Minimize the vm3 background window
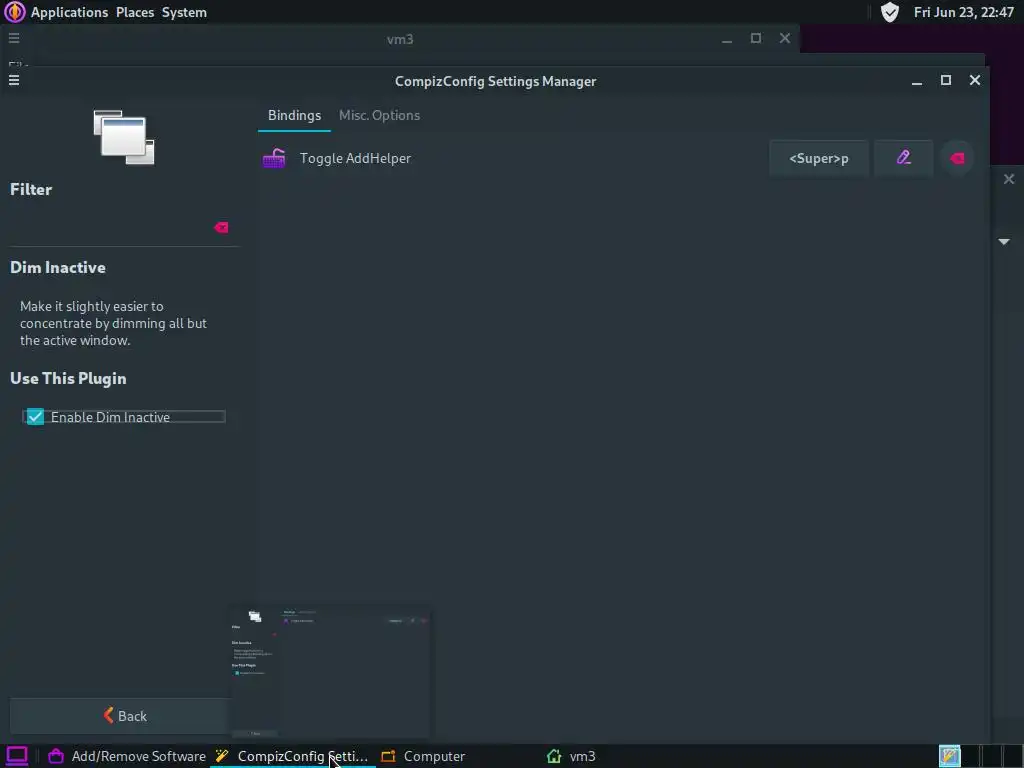The image size is (1024, 768). (727, 39)
